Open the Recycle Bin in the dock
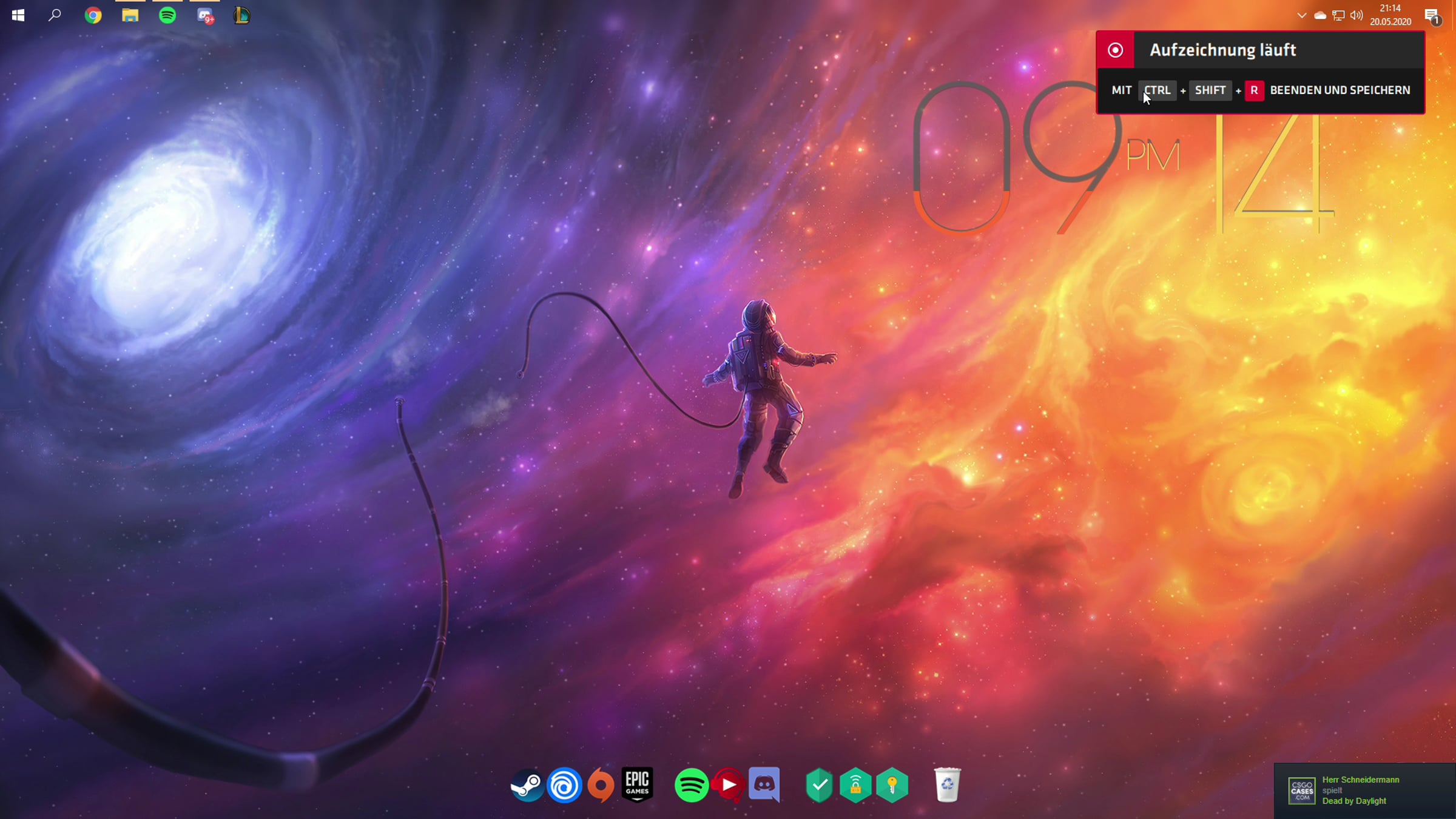The image size is (1456, 819). tap(947, 784)
